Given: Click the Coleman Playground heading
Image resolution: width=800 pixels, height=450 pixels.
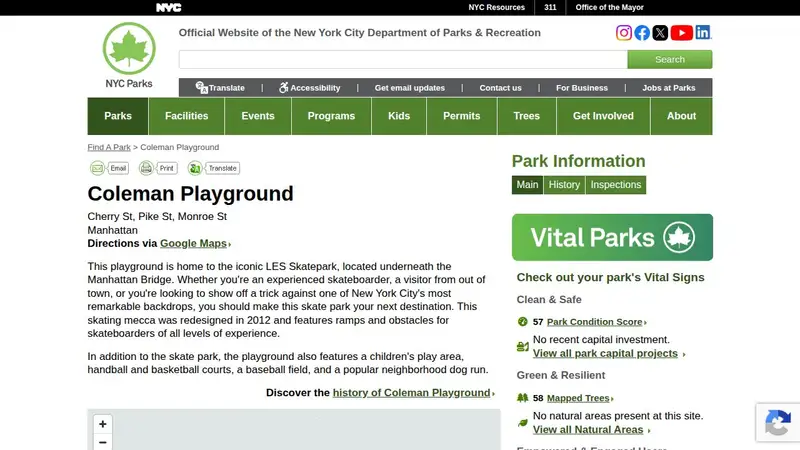Looking at the screenshot, I should click(x=190, y=194).
